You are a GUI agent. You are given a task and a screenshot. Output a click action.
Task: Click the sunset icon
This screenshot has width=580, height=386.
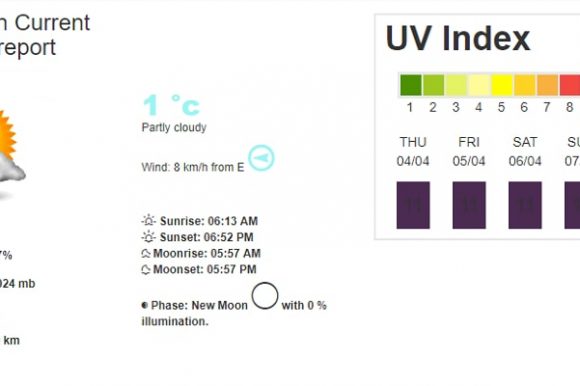(149, 237)
